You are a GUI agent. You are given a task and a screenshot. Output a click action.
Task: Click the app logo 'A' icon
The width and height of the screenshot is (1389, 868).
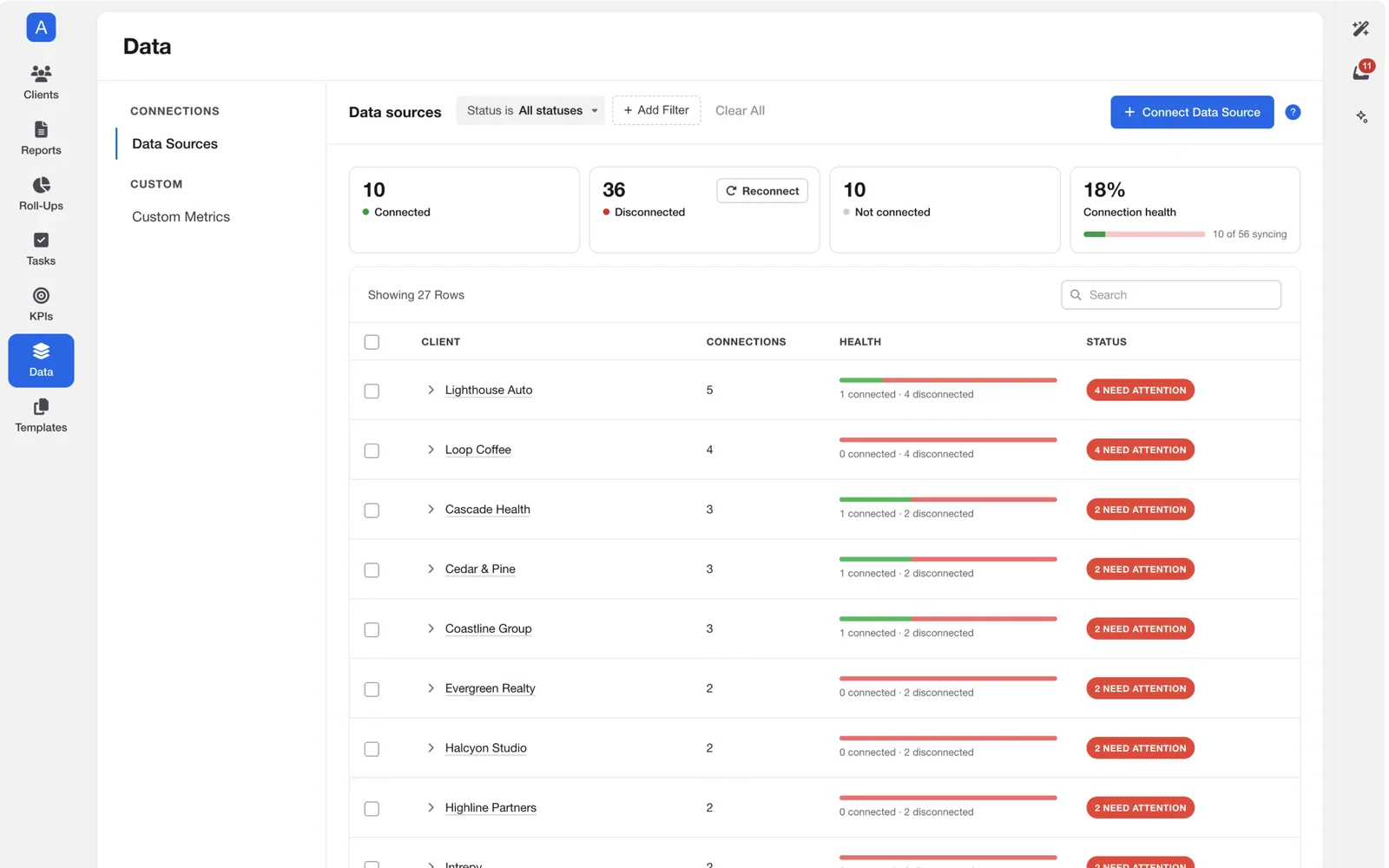click(41, 28)
